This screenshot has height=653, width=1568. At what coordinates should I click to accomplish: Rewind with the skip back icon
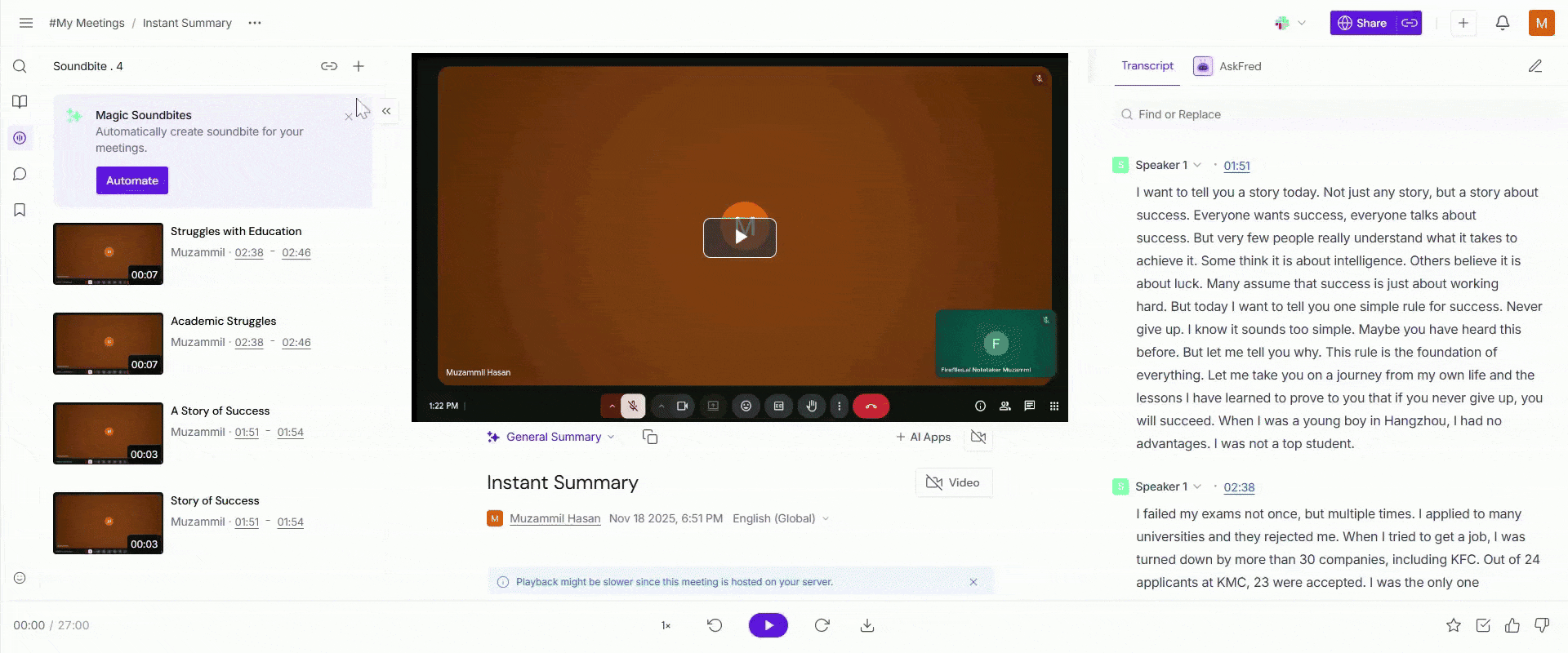pos(715,625)
